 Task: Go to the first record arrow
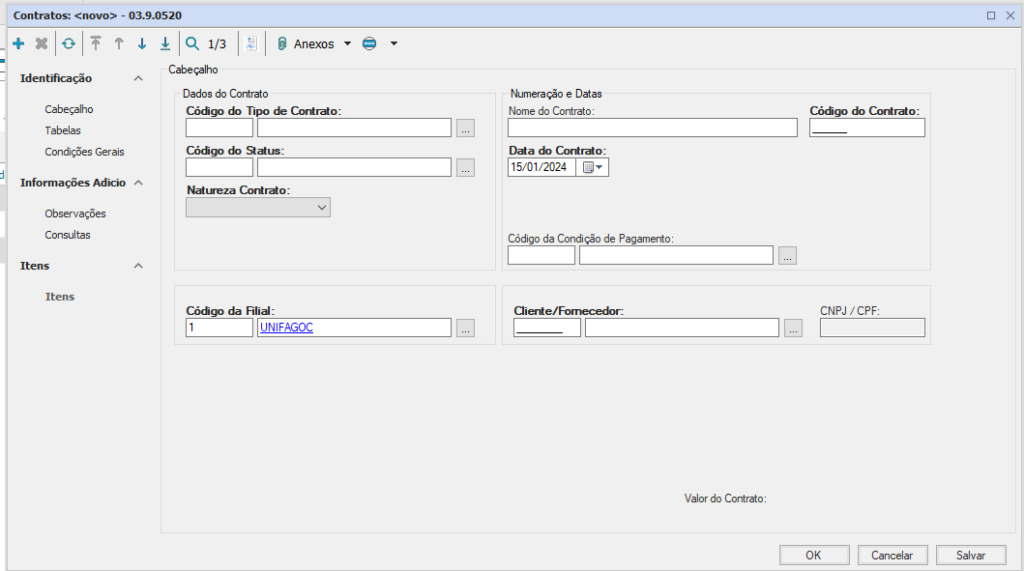click(x=96, y=44)
